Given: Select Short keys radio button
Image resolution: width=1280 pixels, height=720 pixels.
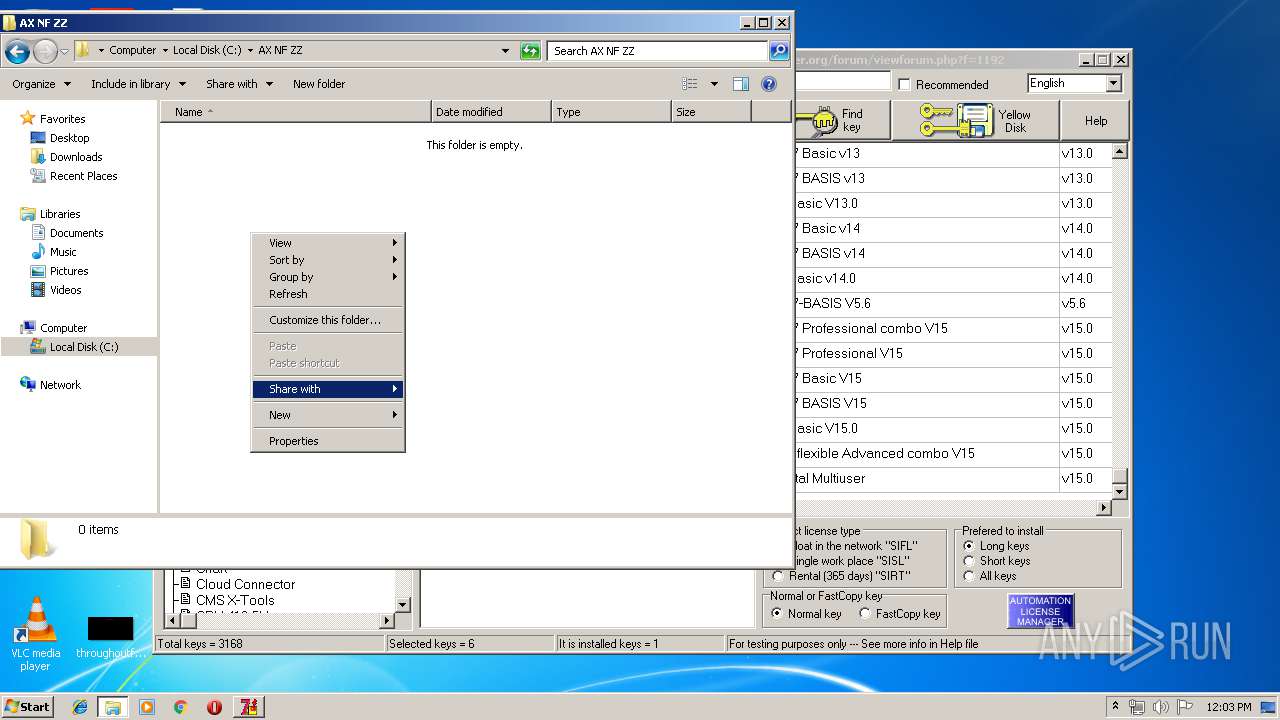Looking at the screenshot, I should tap(969, 561).
